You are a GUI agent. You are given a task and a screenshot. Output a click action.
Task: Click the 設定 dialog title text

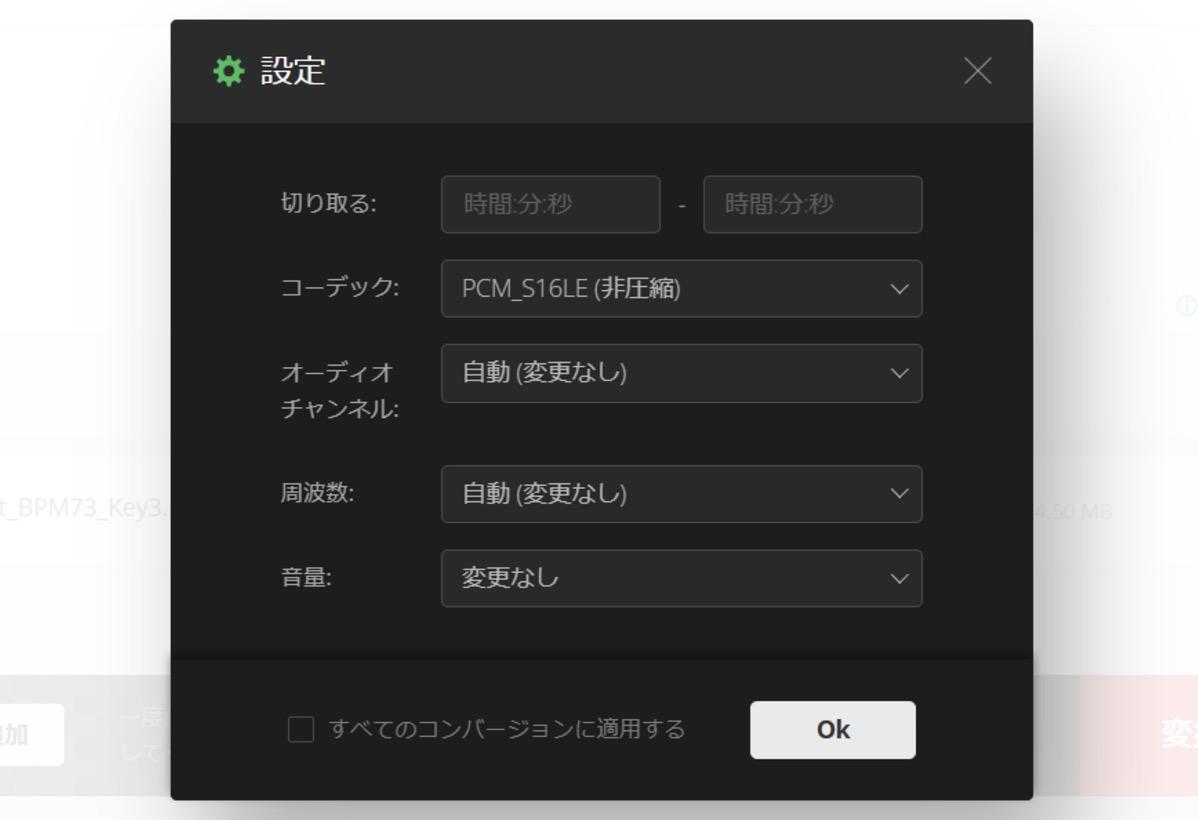click(x=293, y=71)
